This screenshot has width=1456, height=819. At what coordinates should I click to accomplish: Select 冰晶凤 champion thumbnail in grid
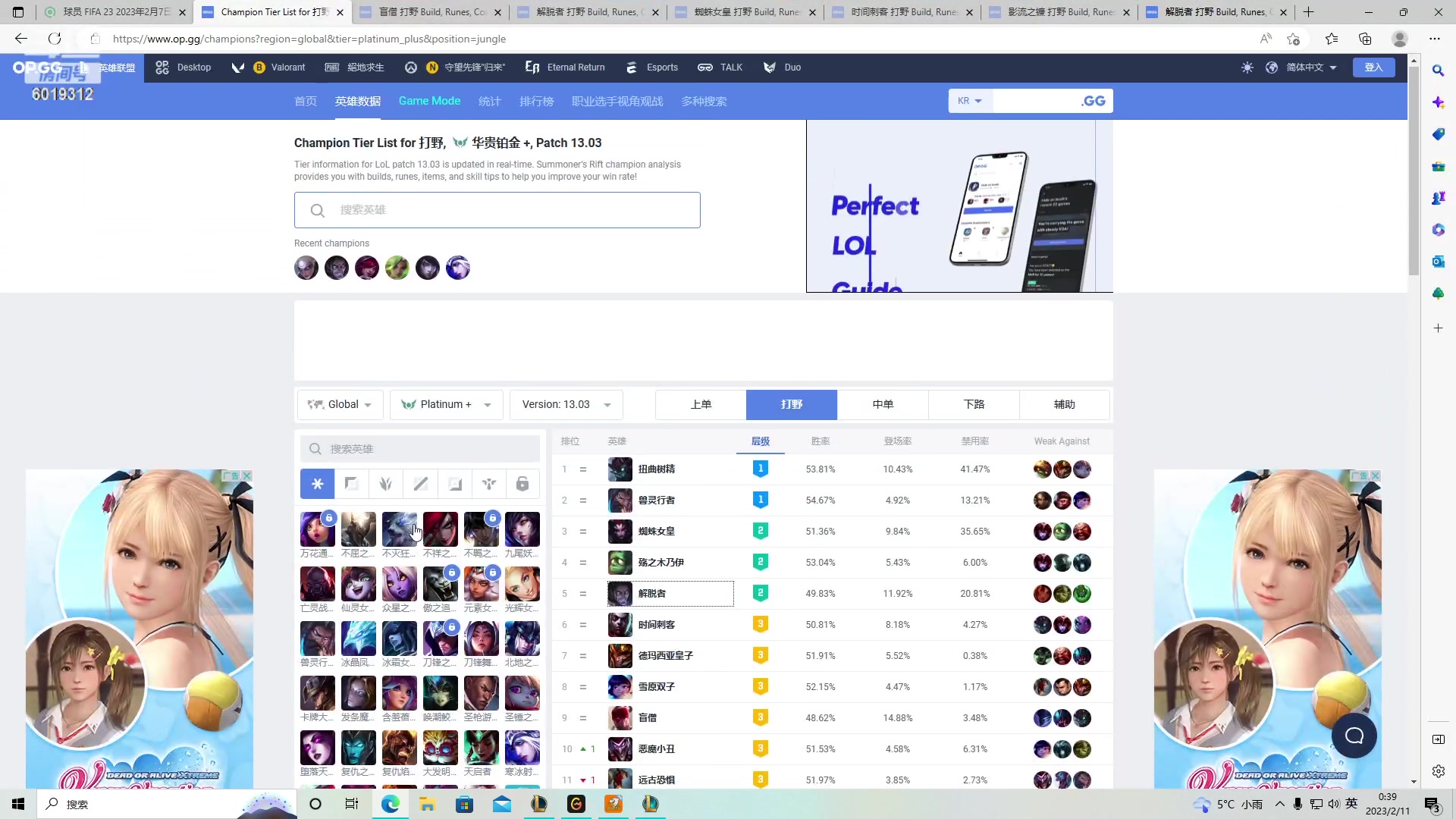pyautogui.click(x=358, y=639)
